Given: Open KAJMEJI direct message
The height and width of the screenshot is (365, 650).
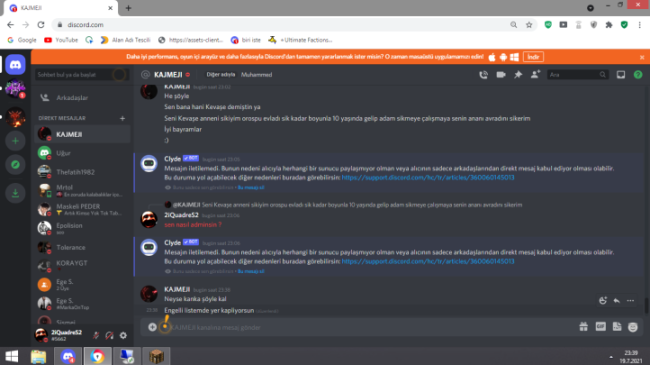Looking at the screenshot, I should (x=82, y=134).
